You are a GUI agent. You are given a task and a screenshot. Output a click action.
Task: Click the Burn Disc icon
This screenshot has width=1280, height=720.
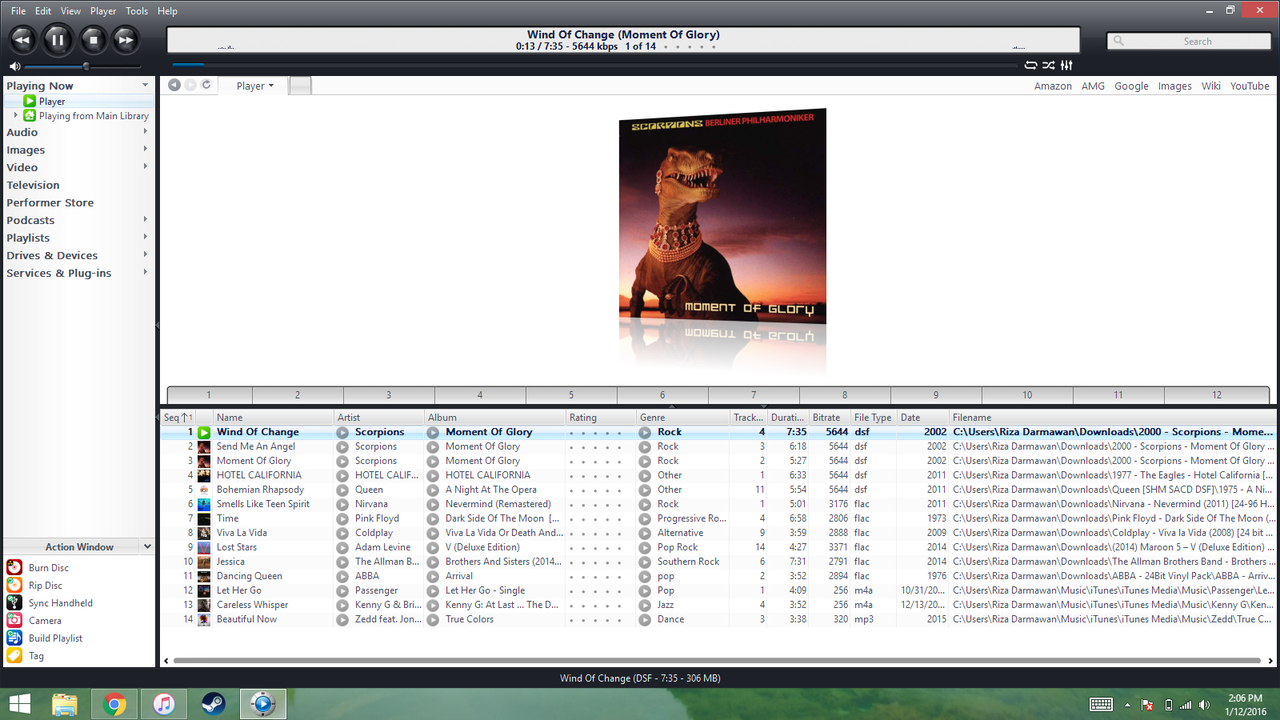click(14, 567)
